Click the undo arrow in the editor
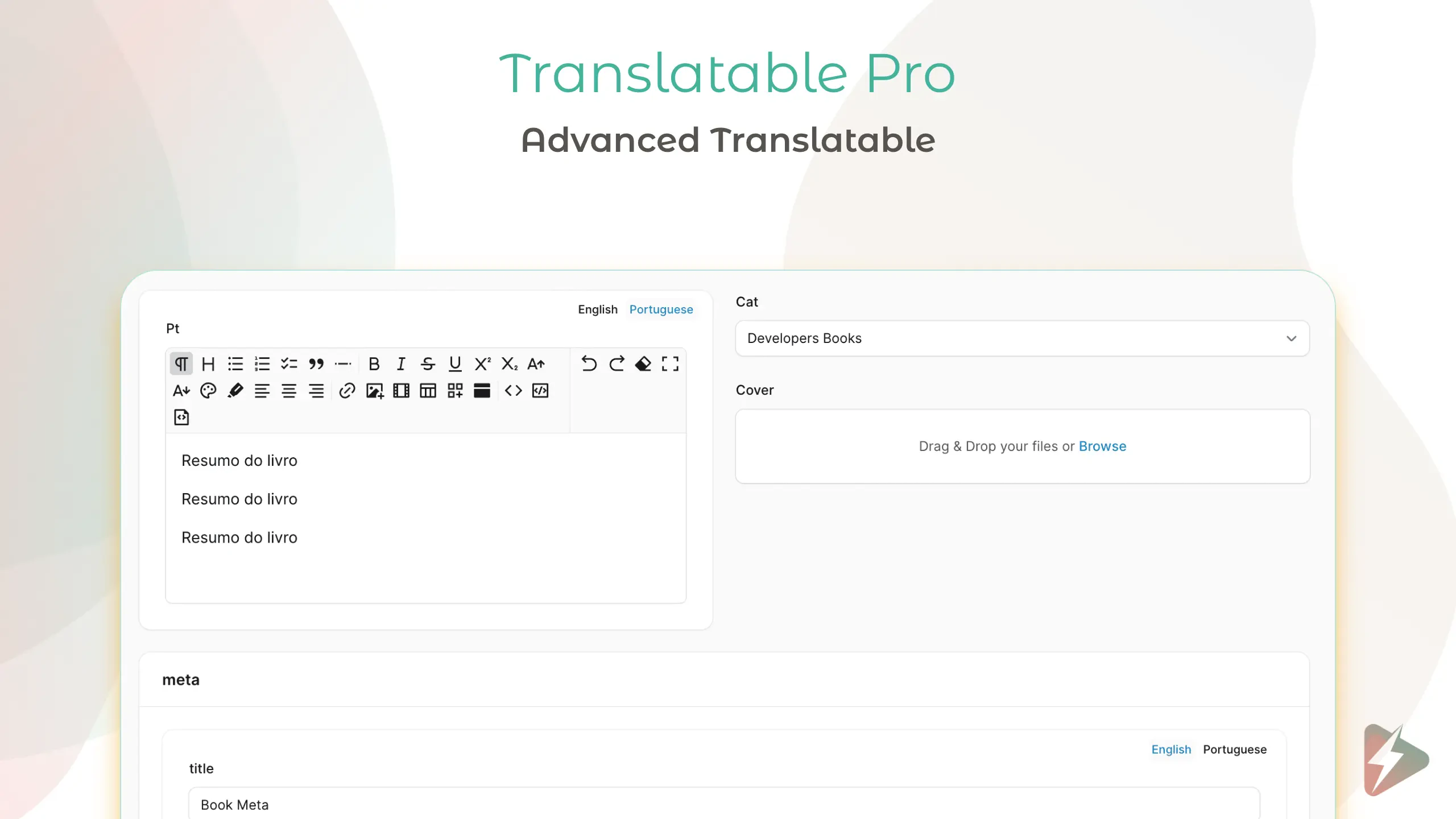This screenshot has height=819, width=1456. pyautogui.click(x=589, y=364)
